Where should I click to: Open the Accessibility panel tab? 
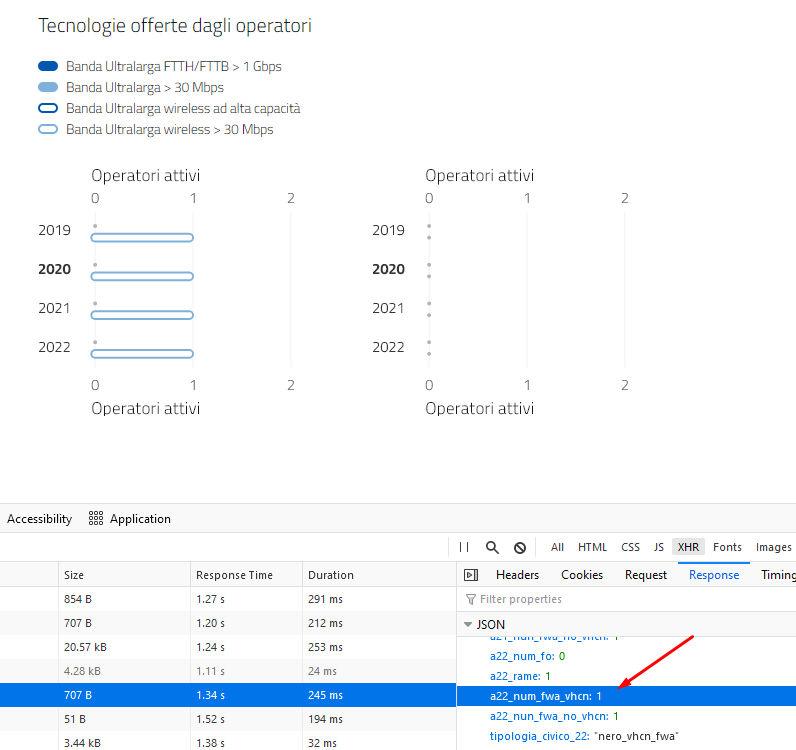point(39,519)
